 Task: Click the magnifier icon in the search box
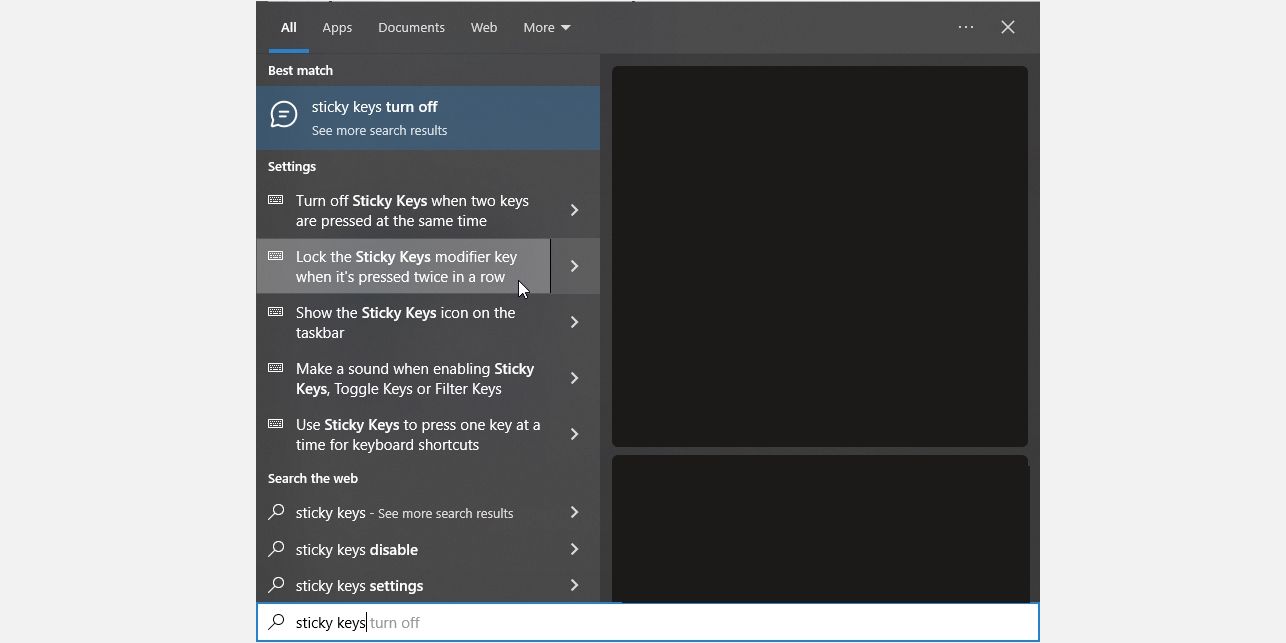click(x=276, y=622)
